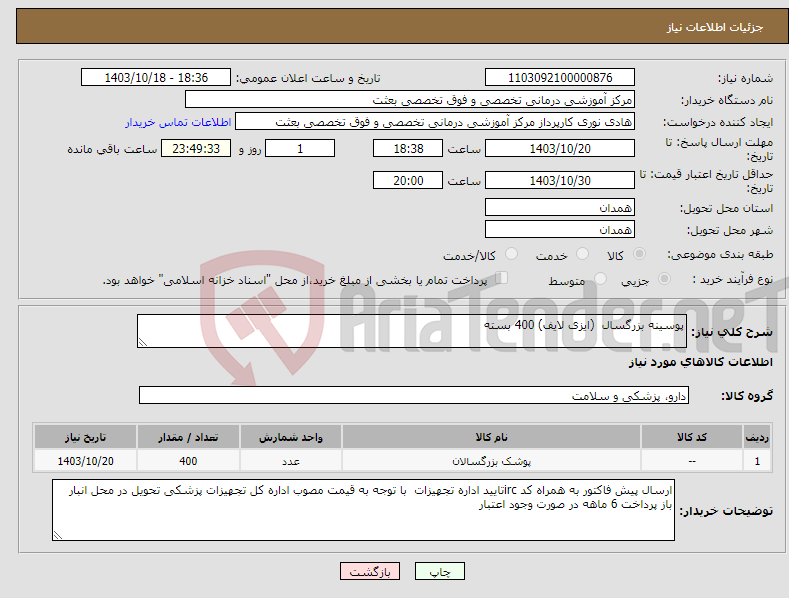Click the resize handle of شرح کلی نیاز box
789x598 pixels.
click(143, 342)
